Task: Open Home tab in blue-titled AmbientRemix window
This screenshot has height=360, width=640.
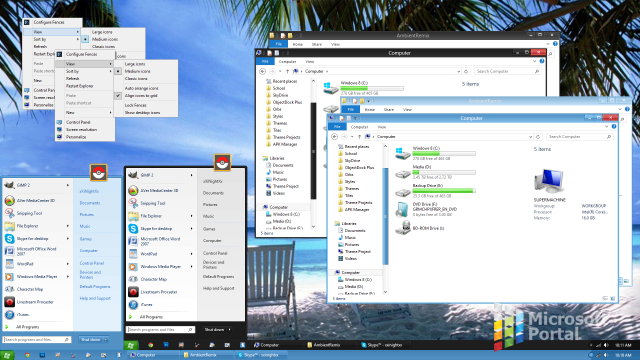Action: [370, 109]
